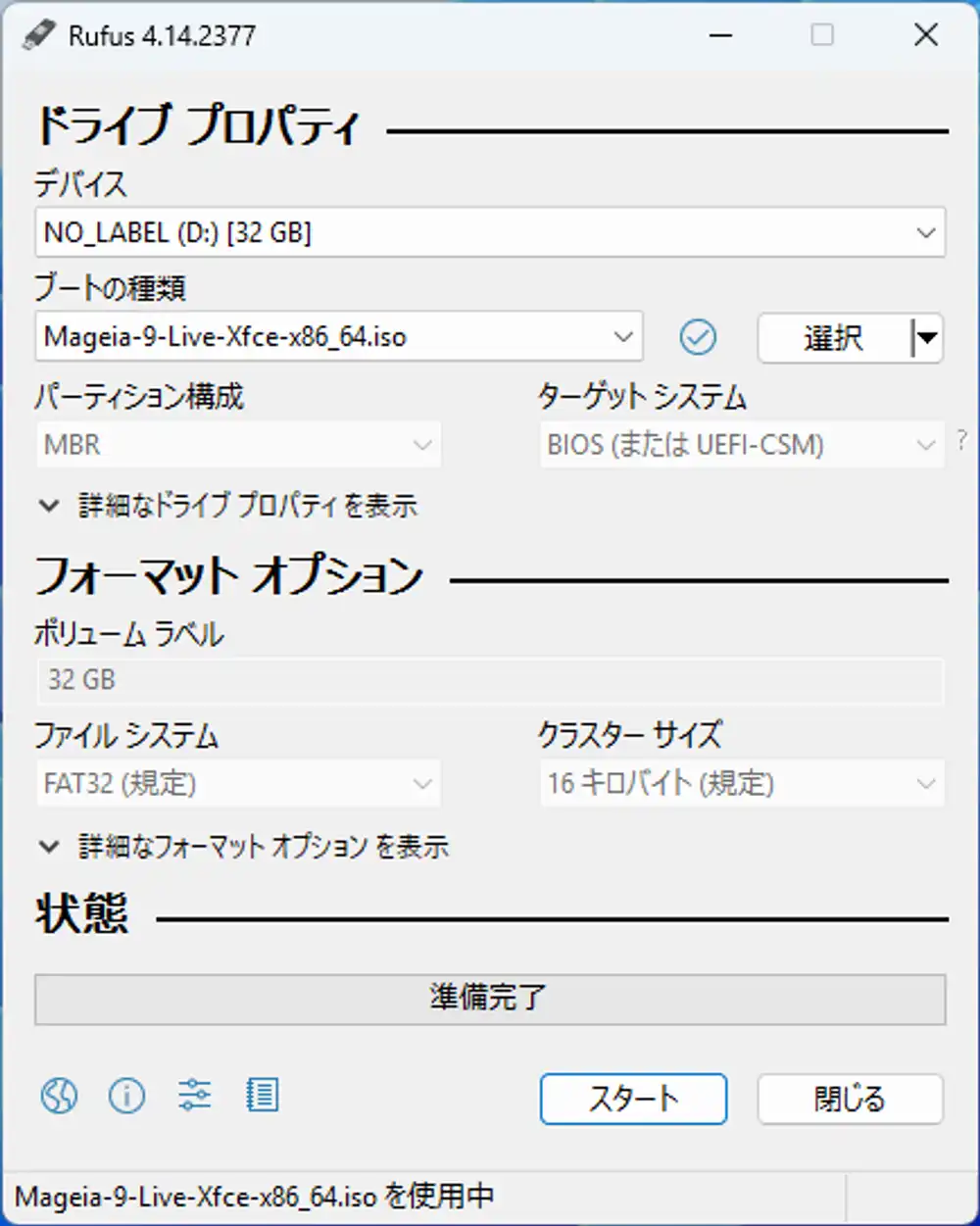Image resolution: width=980 pixels, height=1226 pixels.
Task: Click the 準備完了 progress bar
Action: coord(490,999)
